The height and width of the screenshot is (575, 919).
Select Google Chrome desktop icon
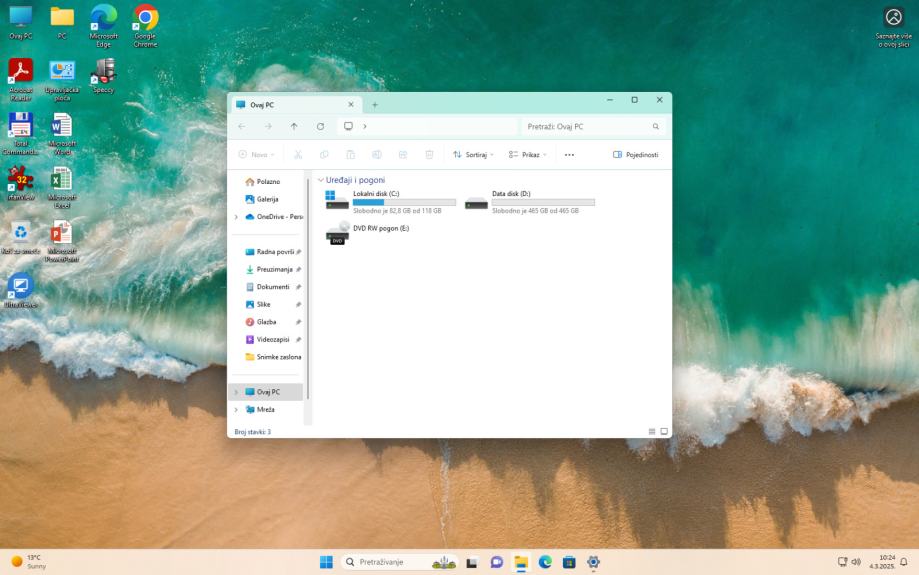(145, 26)
